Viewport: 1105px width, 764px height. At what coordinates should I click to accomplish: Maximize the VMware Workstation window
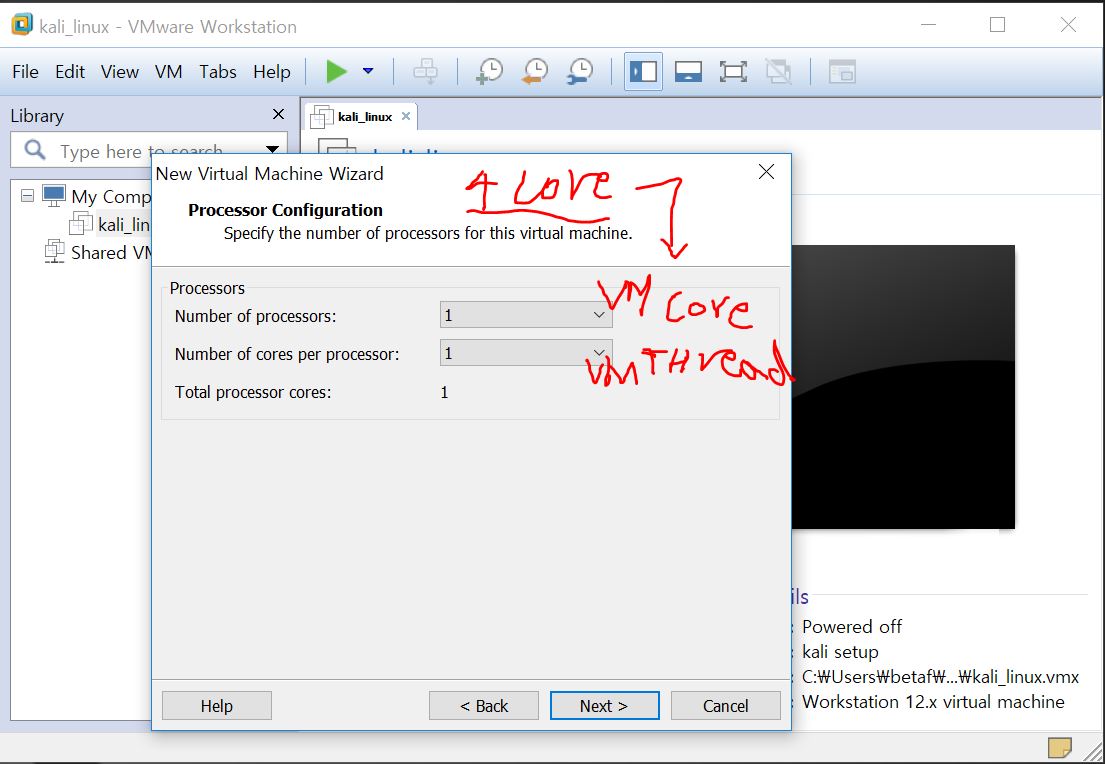997,25
